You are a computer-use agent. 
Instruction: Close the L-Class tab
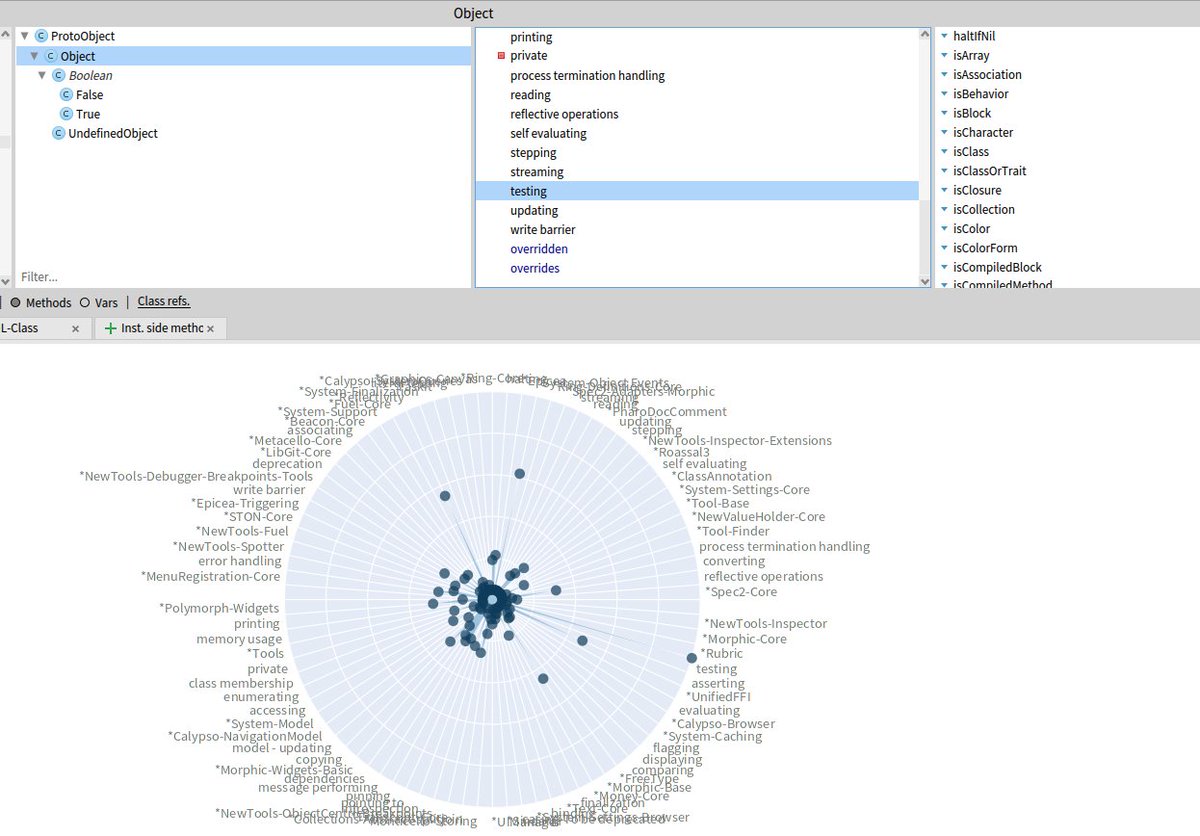76,329
